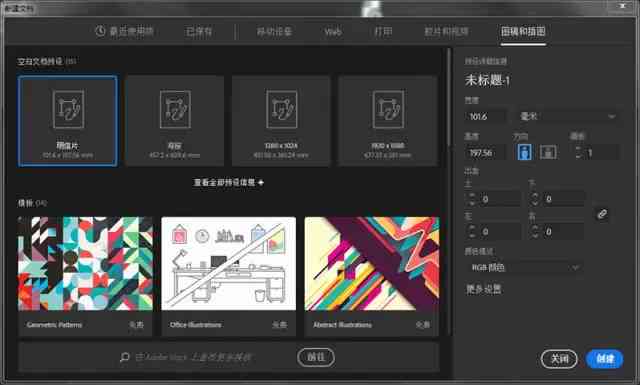
Task: Open the Abstract Illustrations template
Action: [x=372, y=276]
